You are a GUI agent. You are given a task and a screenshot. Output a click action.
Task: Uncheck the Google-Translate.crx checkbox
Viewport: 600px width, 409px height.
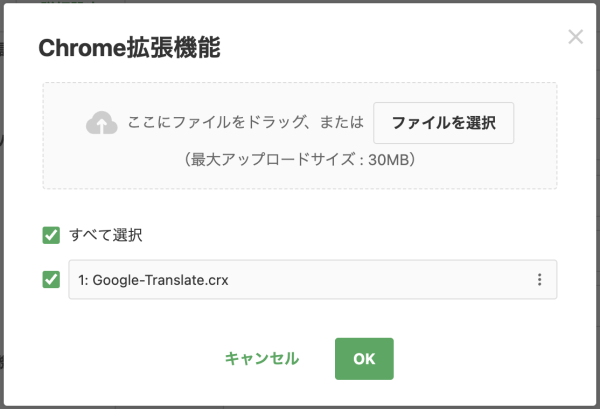click(x=51, y=280)
